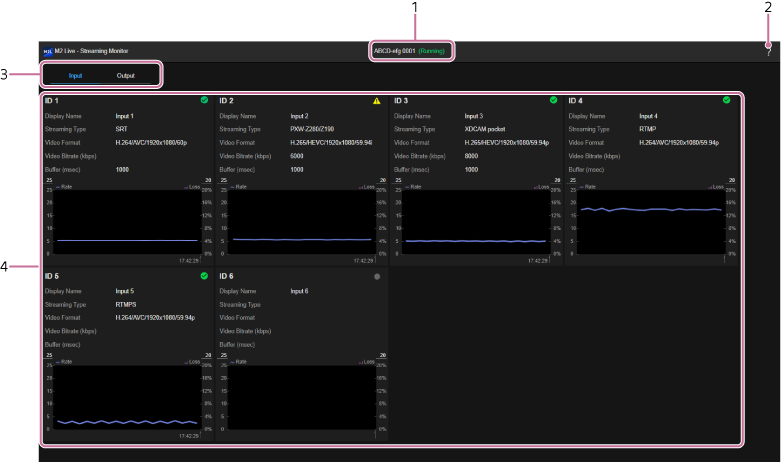Image resolution: width=781 pixels, height=462 pixels.
Task: Click the green status check on ID 4
Action: click(727, 100)
